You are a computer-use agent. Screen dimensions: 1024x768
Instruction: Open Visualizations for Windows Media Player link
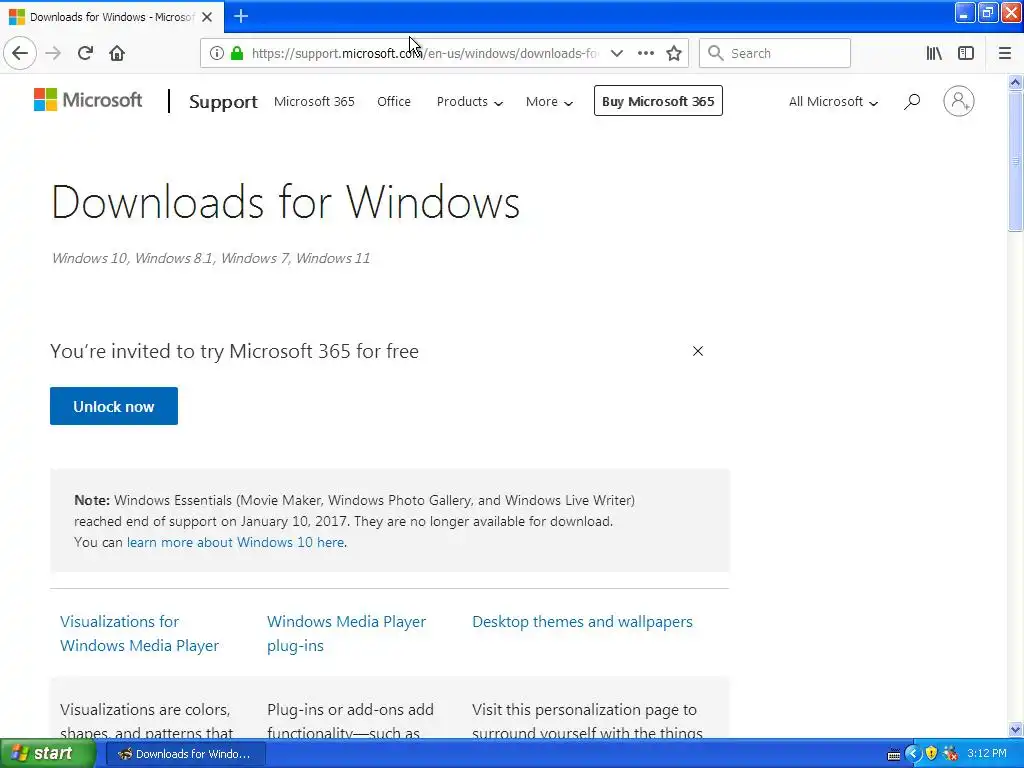pos(139,633)
